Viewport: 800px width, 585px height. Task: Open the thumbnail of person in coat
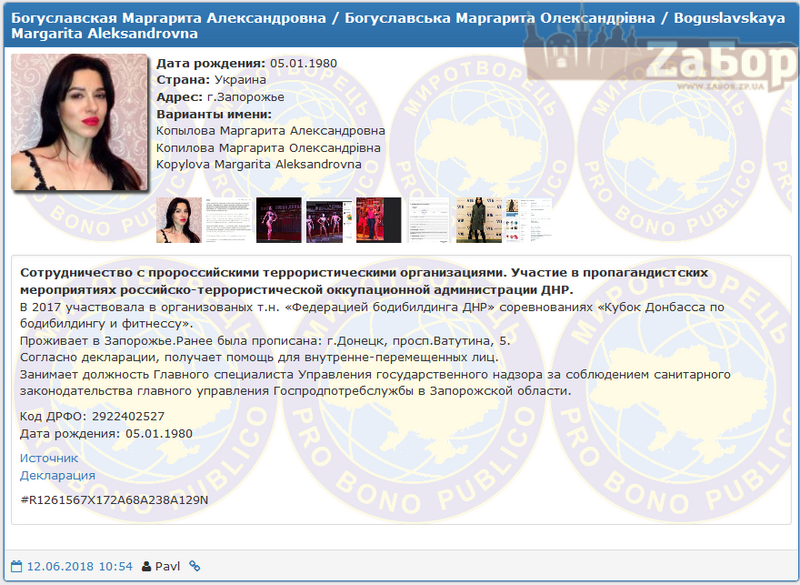478,220
